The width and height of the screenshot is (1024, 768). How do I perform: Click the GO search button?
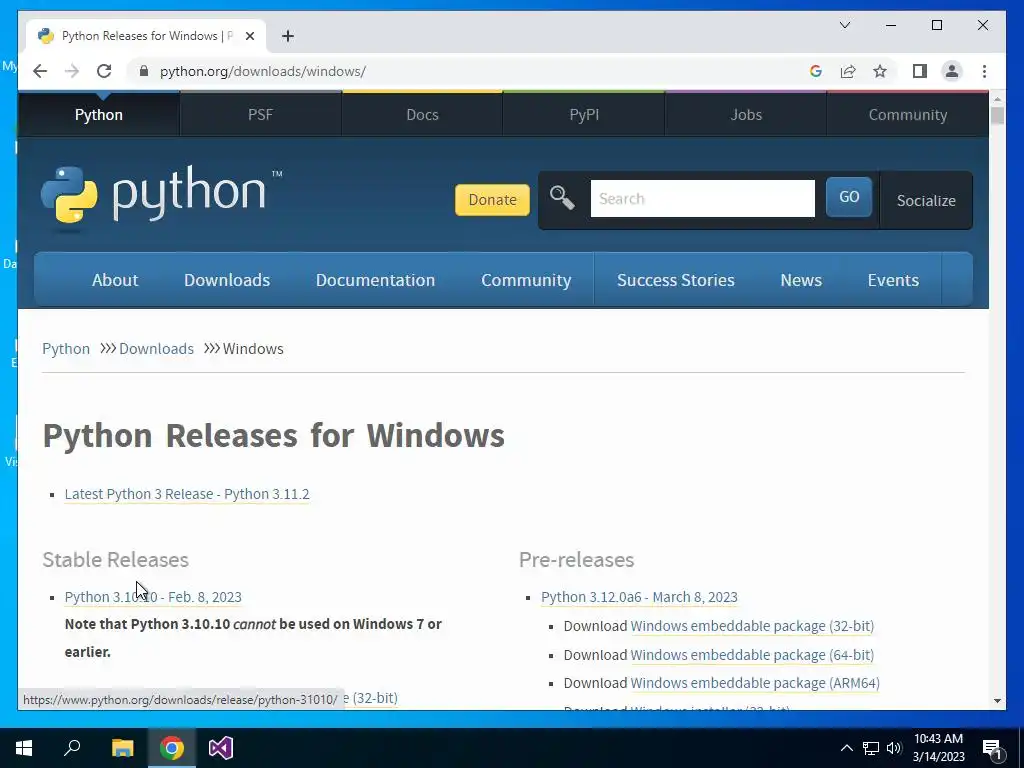pyautogui.click(x=849, y=197)
